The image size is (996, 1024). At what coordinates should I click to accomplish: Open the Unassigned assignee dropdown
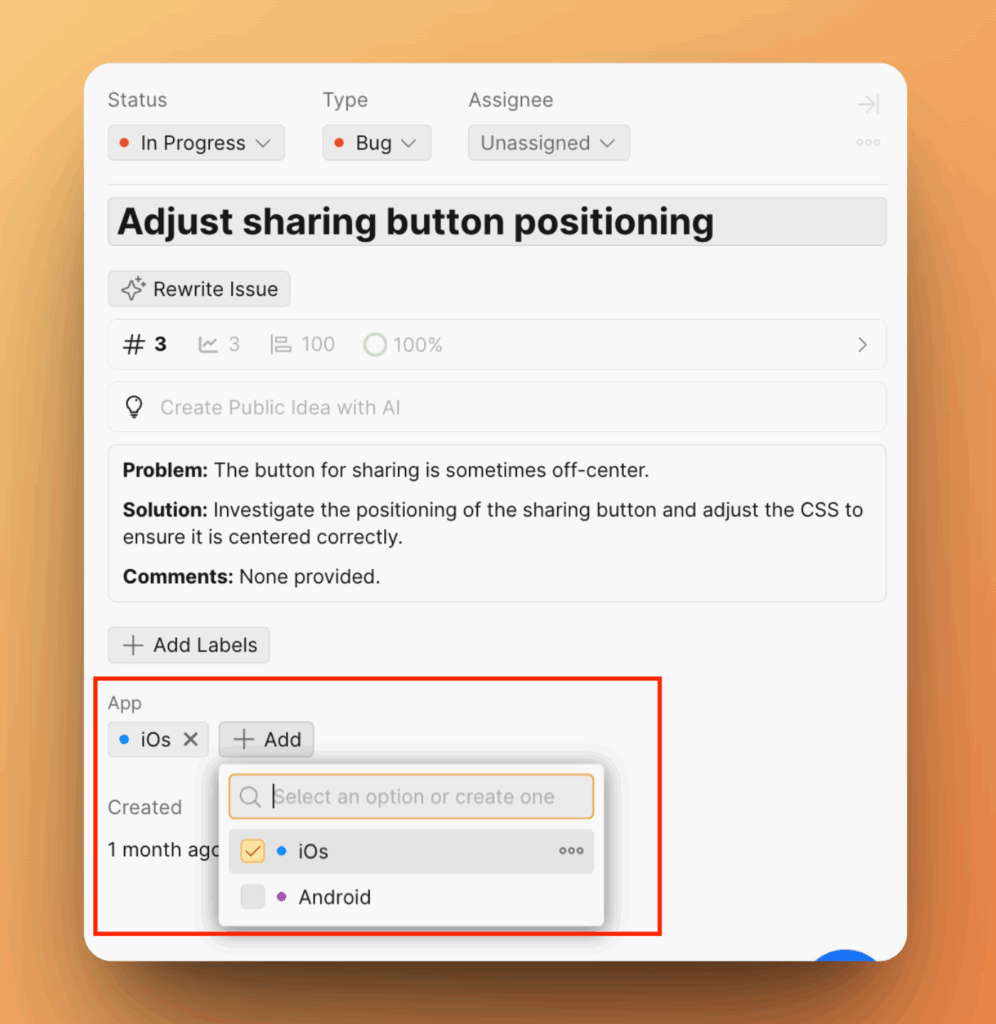point(549,142)
